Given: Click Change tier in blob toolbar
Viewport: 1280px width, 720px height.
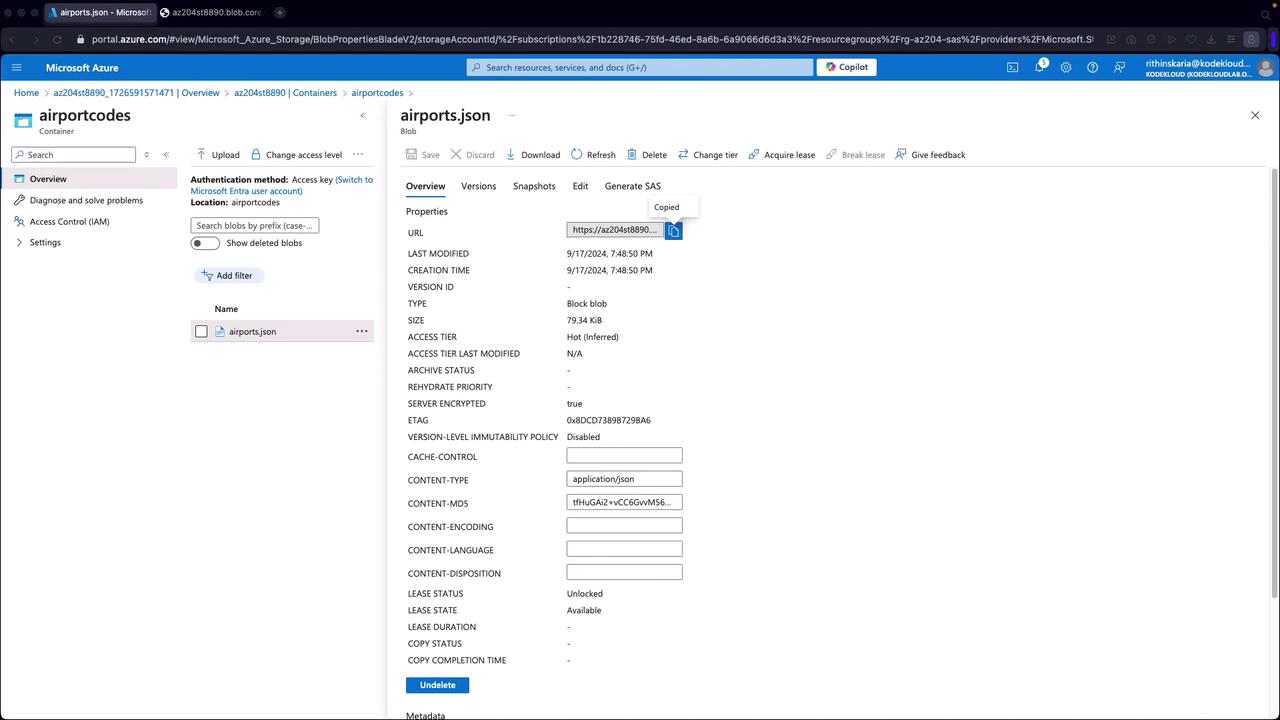Looking at the screenshot, I should [x=707, y=155].
